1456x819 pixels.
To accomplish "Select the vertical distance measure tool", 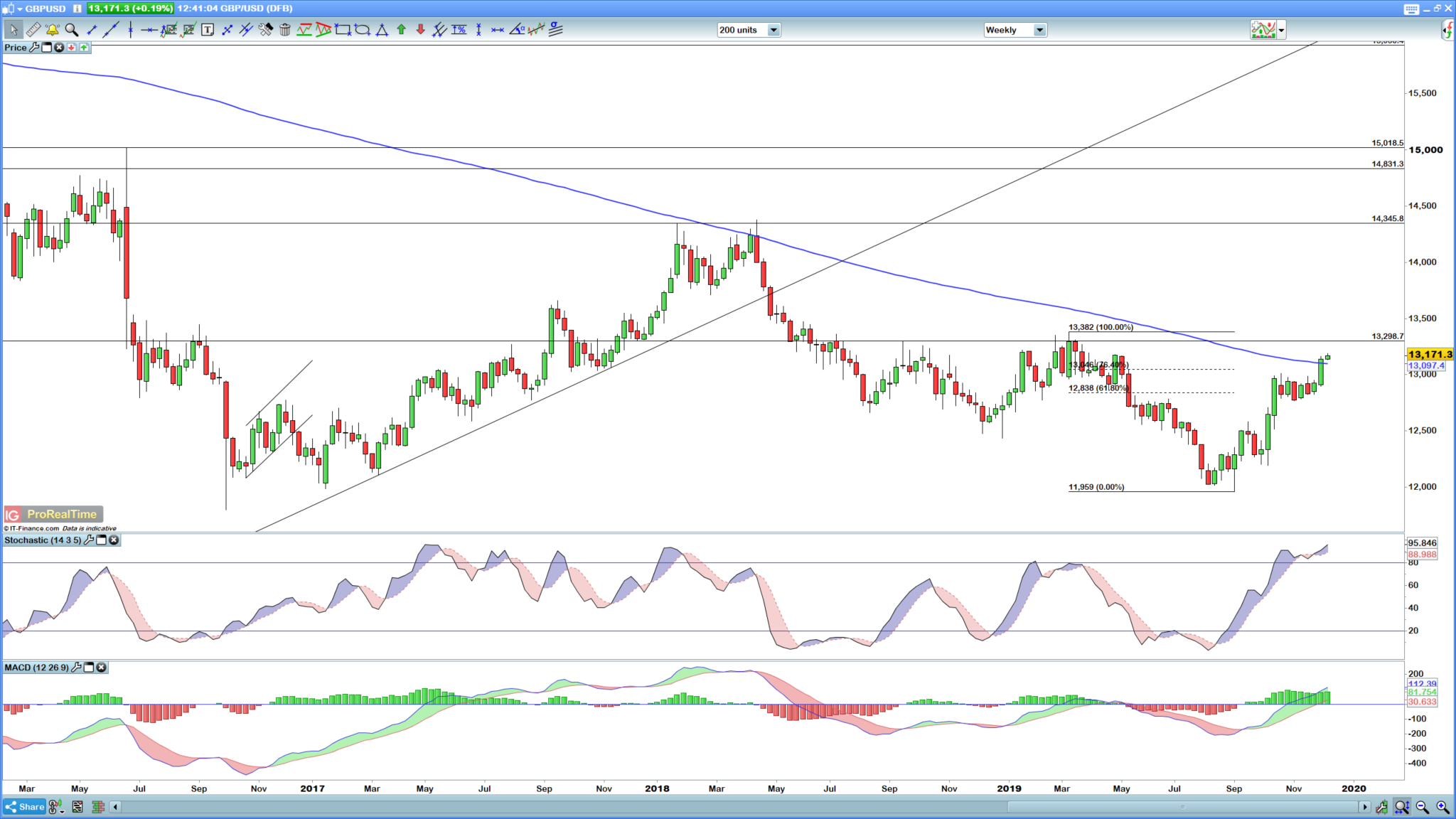I will click(x=478, y=30).
